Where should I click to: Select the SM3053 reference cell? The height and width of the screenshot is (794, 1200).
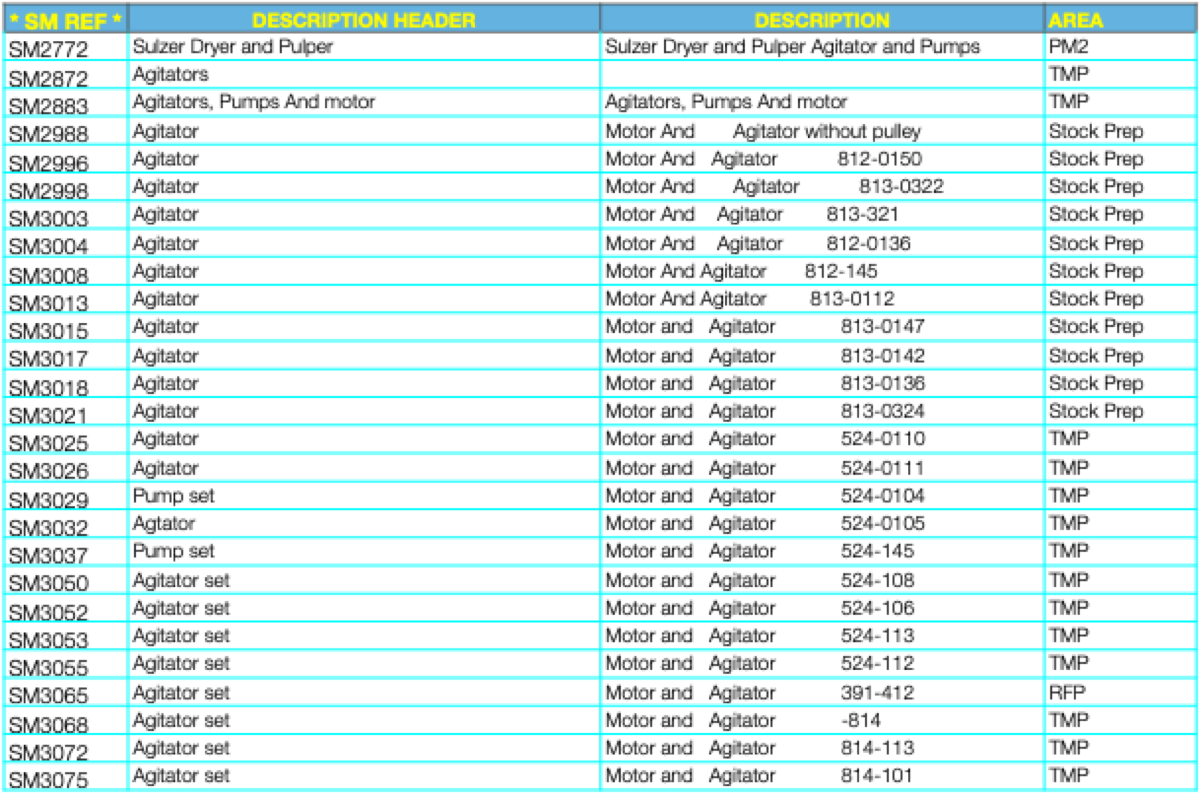pyautogui.click(x=66, y=638)
